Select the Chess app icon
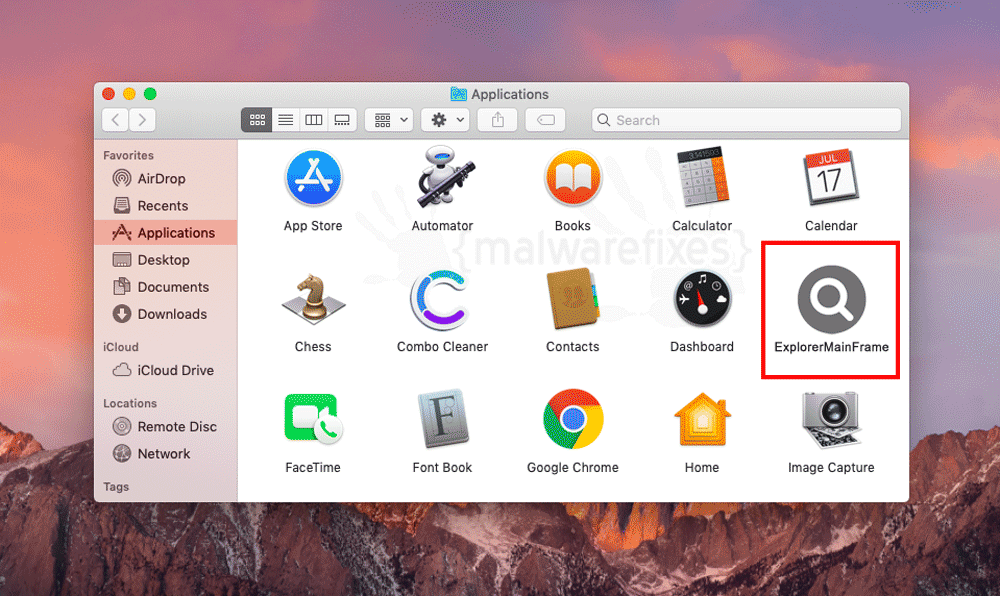The image size is (1000, 596). tap(313, 298)
